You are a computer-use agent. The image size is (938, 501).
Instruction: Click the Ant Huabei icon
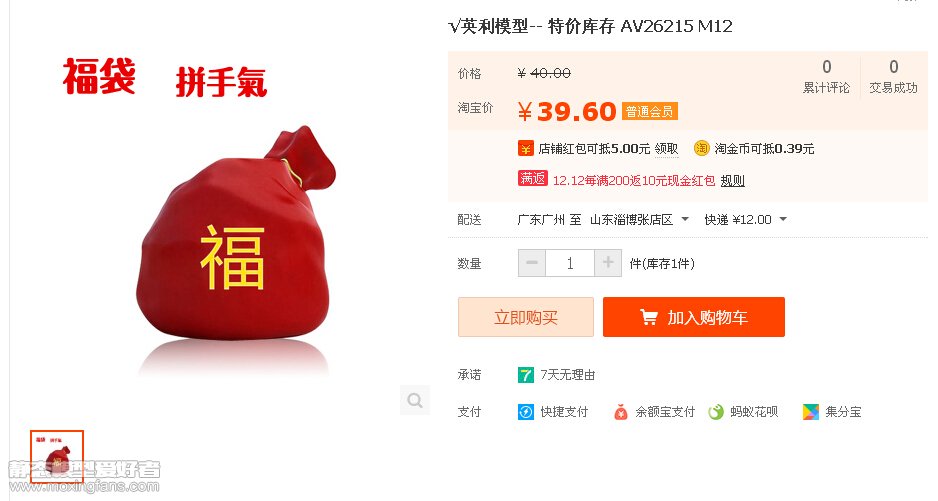tap(715, 412)
